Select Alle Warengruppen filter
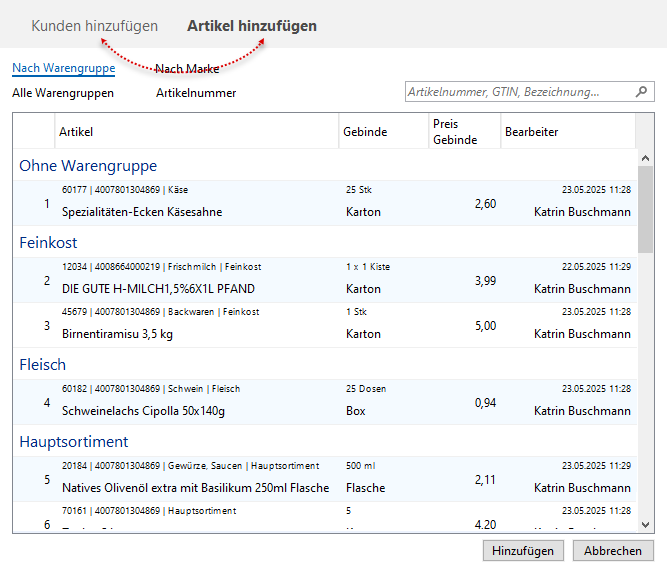The width and height of the screenshot is (667, 573). (63, 93)
